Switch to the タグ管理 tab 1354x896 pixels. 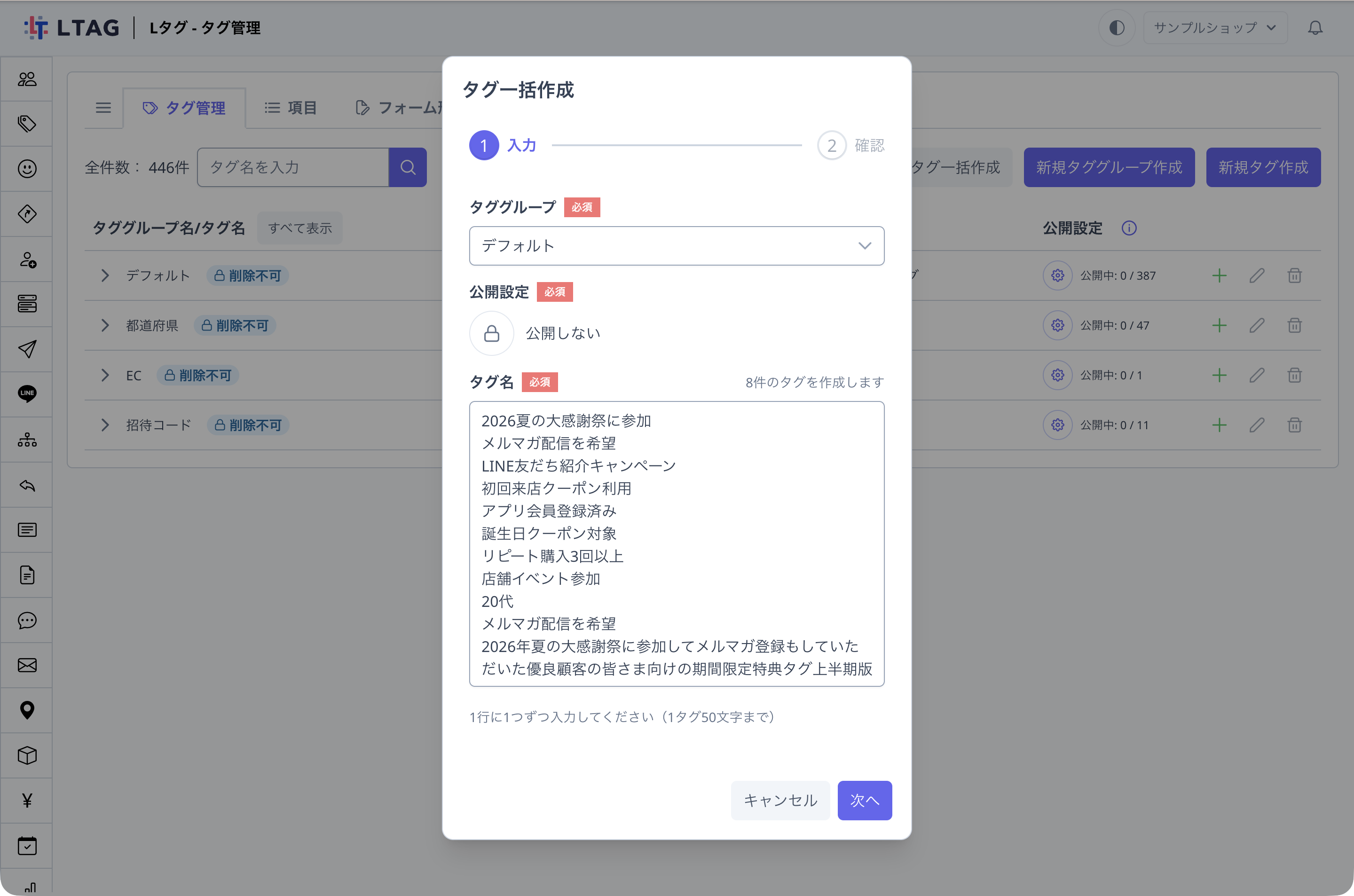pos(184,108)
